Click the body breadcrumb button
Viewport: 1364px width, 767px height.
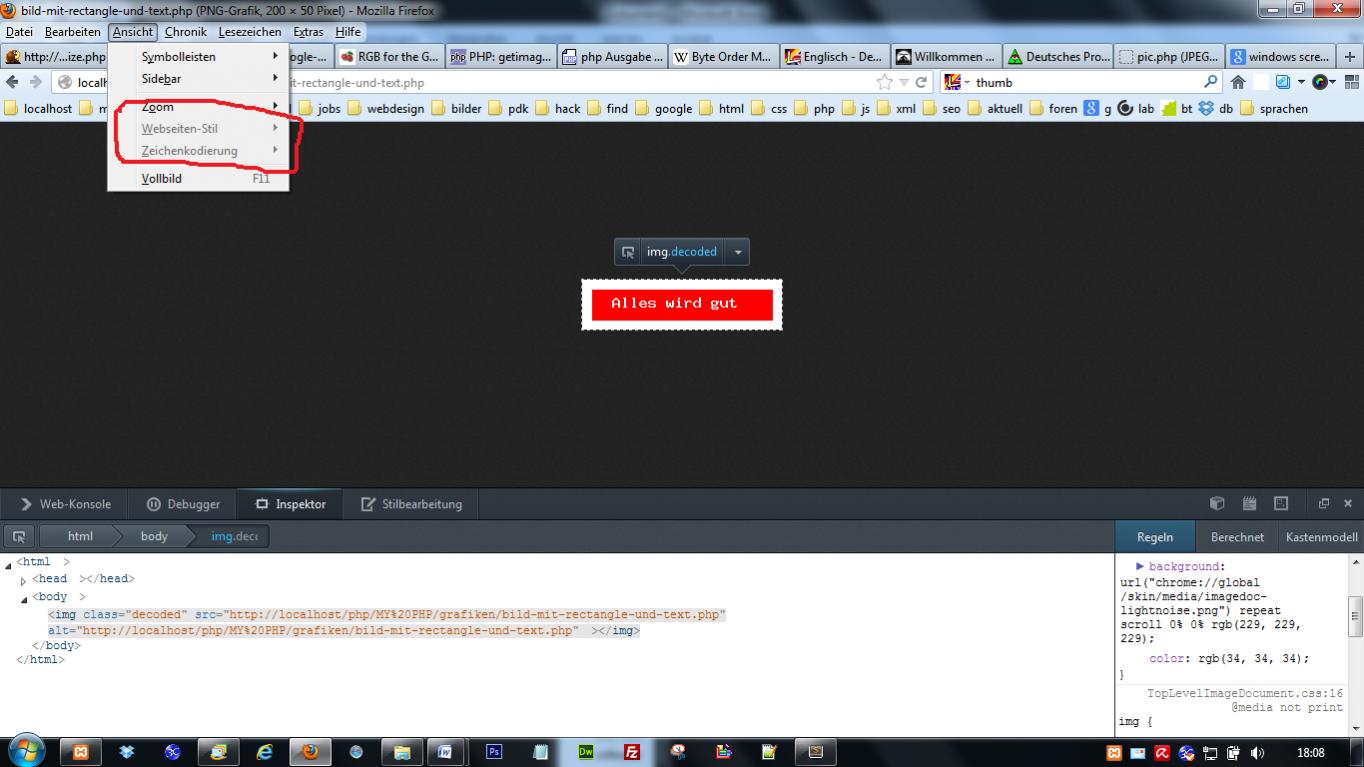154,537
